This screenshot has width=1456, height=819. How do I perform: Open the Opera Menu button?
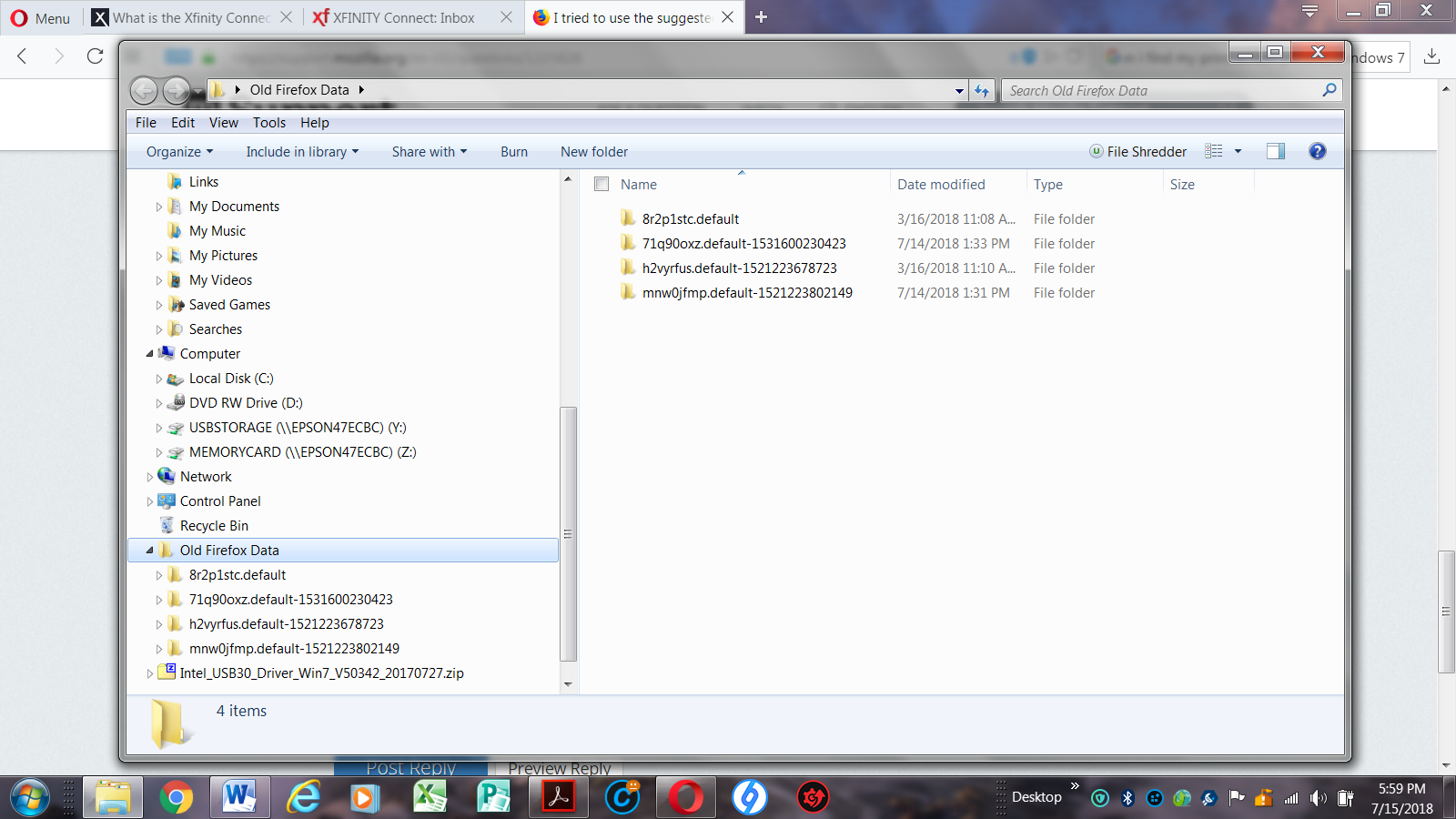[40, 18]
